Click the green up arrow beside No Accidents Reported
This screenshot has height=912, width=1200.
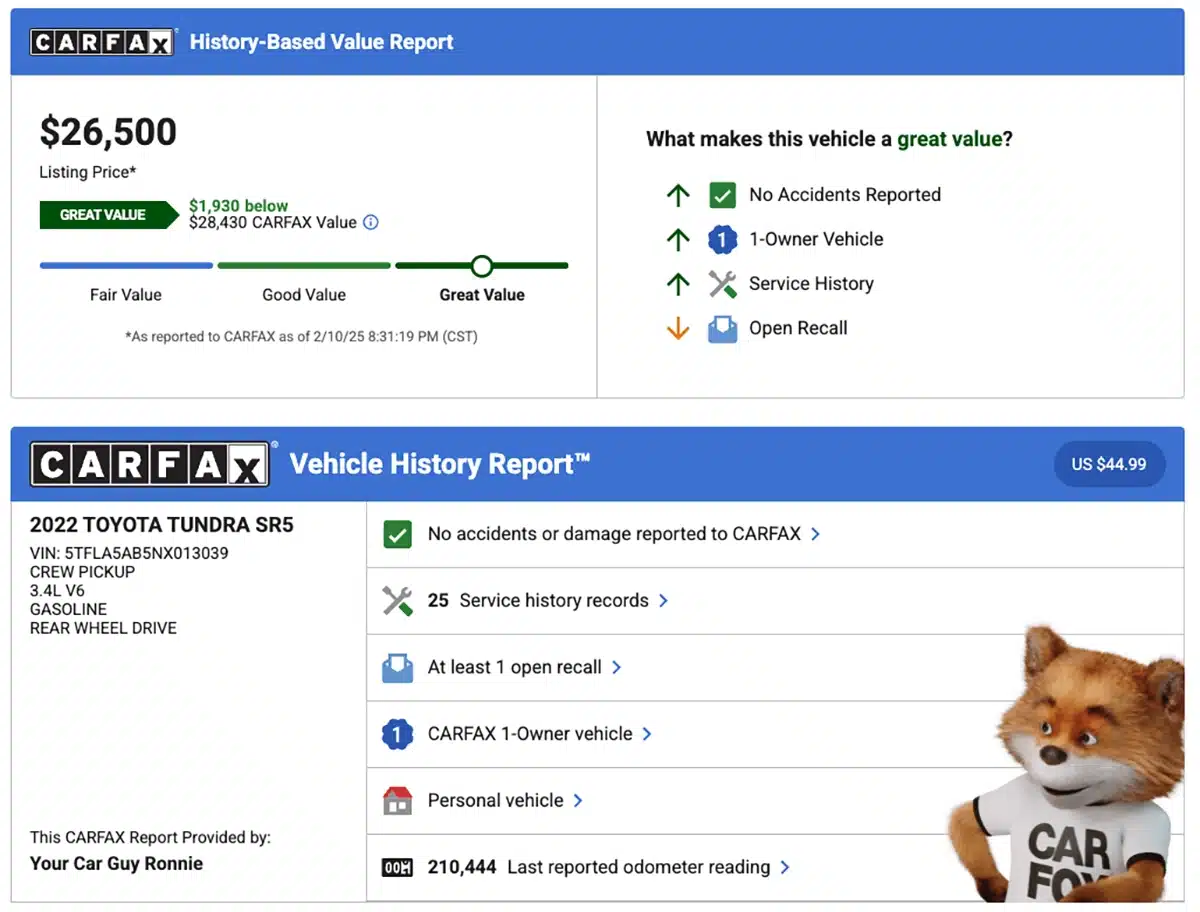click(678, 195)
